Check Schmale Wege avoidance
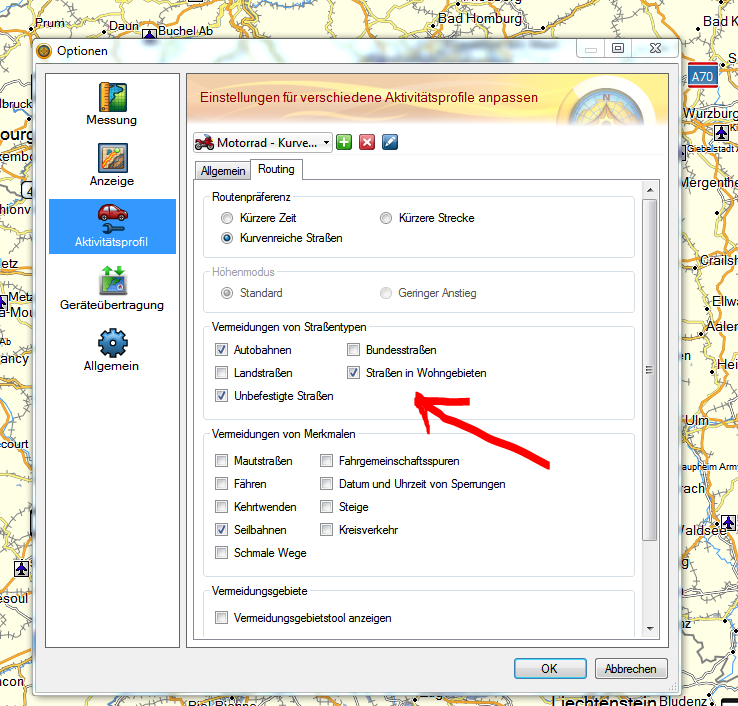Image resolution: width=738 pixels, height=706 pixels. tap(221, 553)
